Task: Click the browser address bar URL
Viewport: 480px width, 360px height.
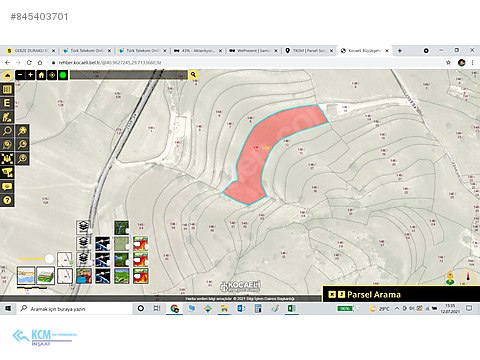Action: click(x=110, y=63)
